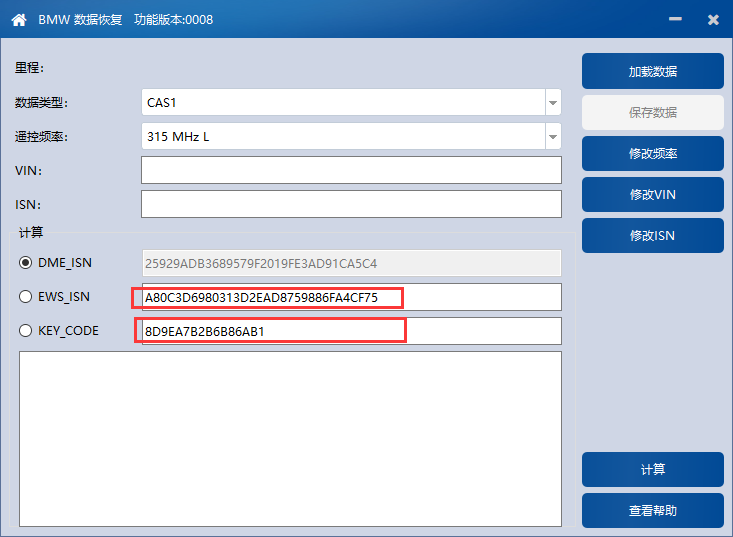Click the 功能版本:0008 title text
Screen dimensions: 733x537
pos(173,20)
